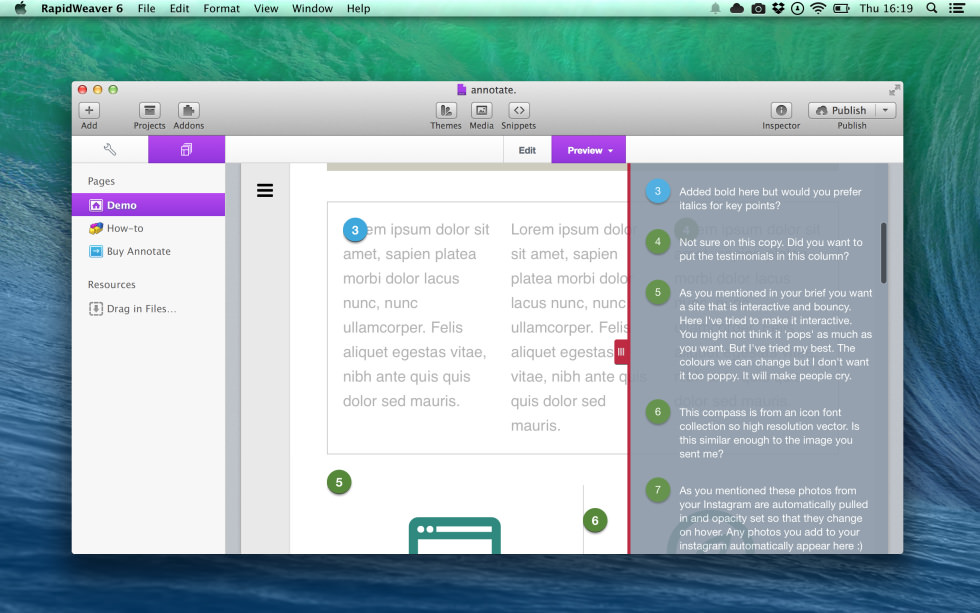The image size is (980, 613).
Task: Click the teal browser window icon graphic
Action: (x=454, y=536)
